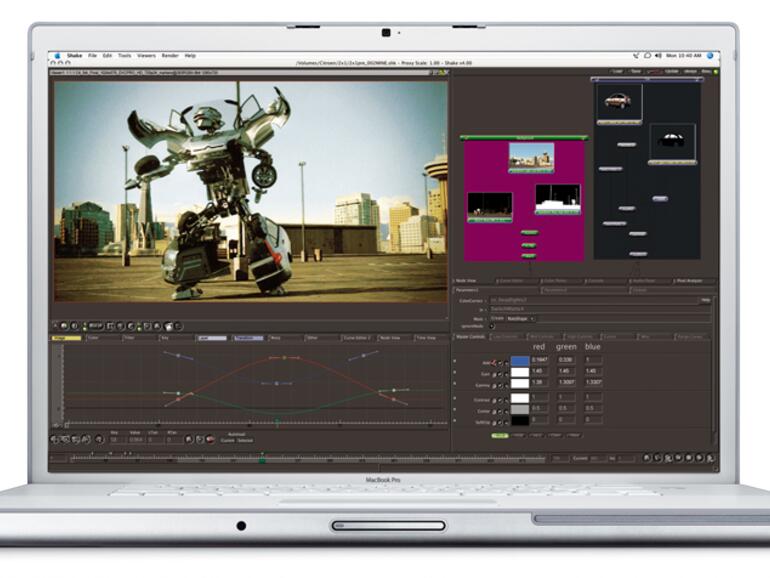Toggle the ignoreNode switch
Screen dimensions: 770x578
(x=492, y=326)
